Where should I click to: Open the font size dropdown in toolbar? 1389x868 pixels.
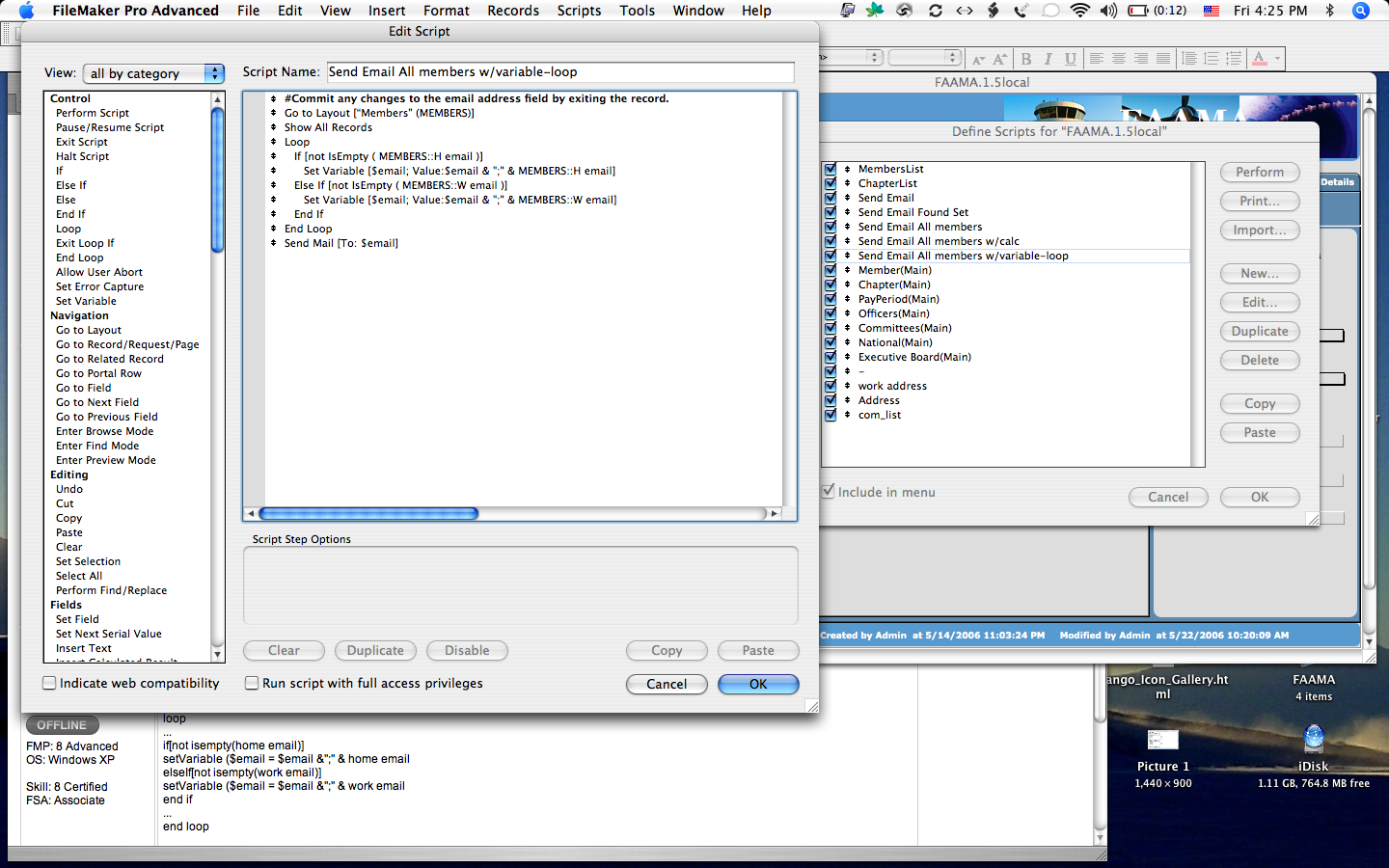coord(924,58)
